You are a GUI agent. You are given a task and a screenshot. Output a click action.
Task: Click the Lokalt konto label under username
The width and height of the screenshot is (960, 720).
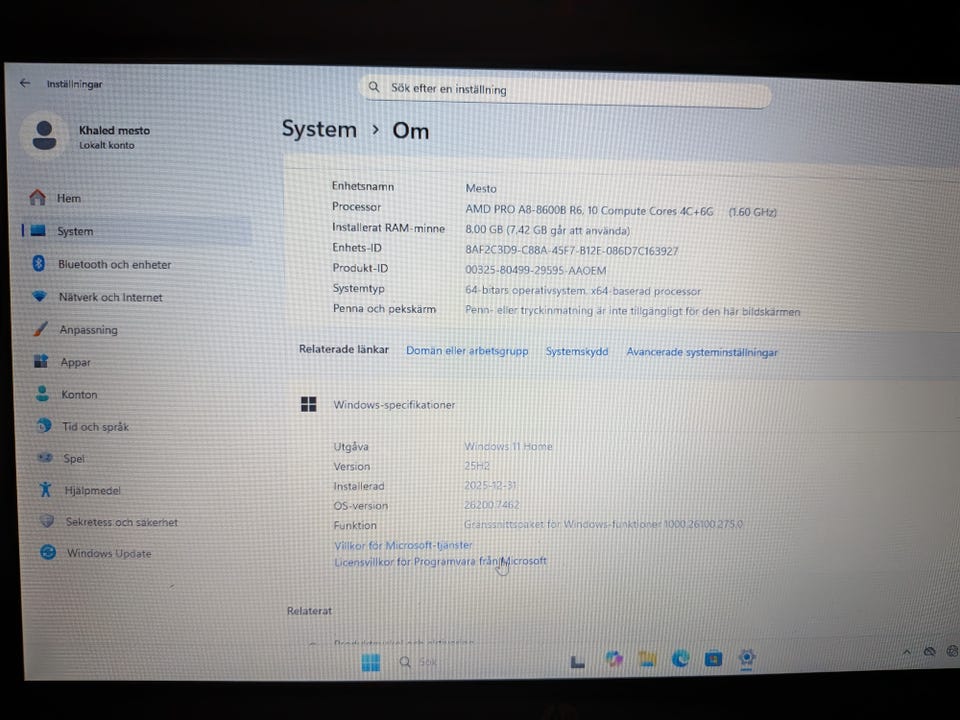(107, 145)
